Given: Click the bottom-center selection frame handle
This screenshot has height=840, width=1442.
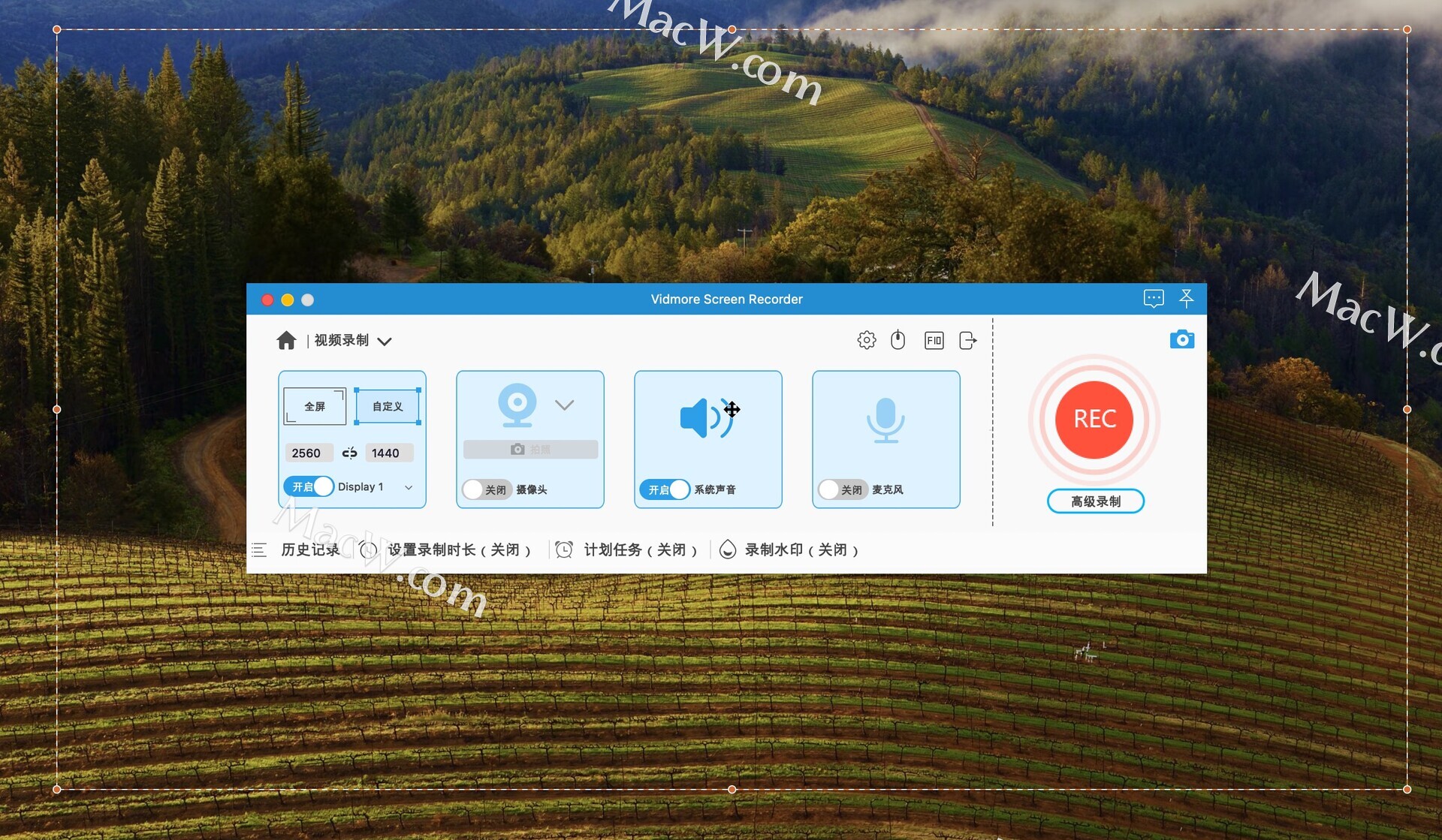Looking at the screenshot, I should click(x=732, y=789).
